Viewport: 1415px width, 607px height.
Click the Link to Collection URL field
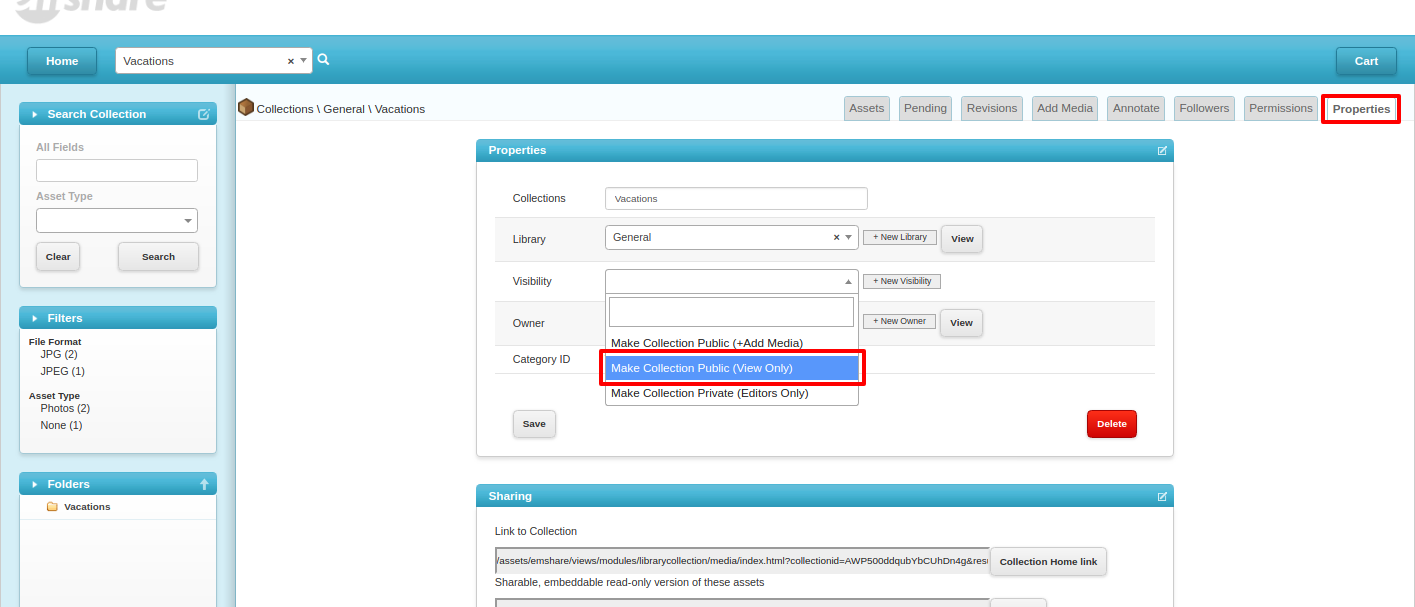tap(742, 561)
